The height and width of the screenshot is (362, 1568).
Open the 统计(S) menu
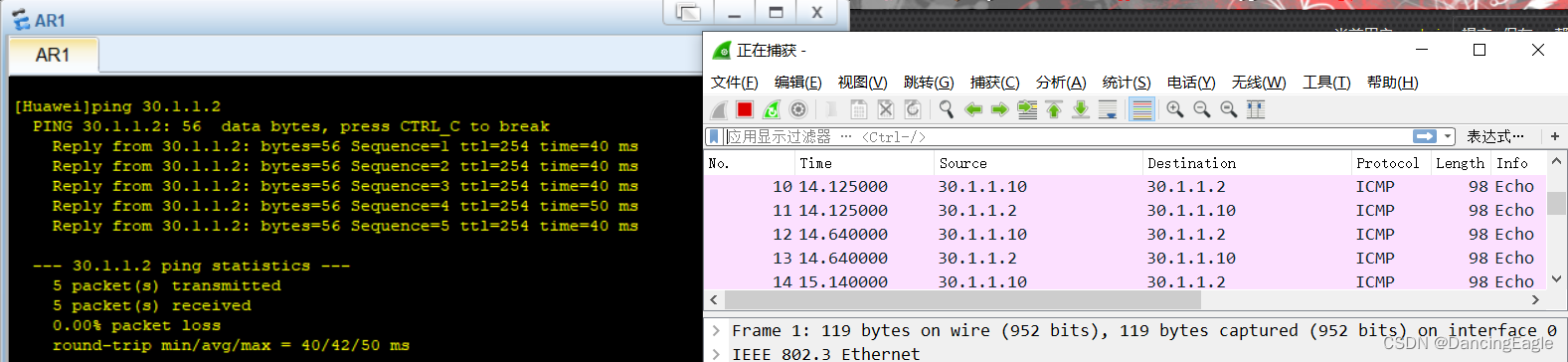point(1127,83)
